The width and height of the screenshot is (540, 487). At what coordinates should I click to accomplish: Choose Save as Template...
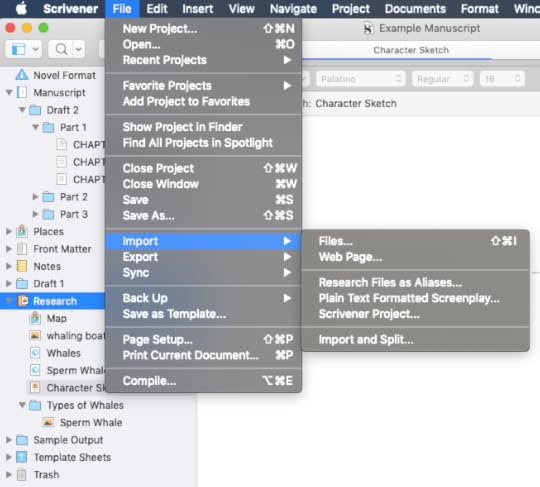[x=204, y=314]
